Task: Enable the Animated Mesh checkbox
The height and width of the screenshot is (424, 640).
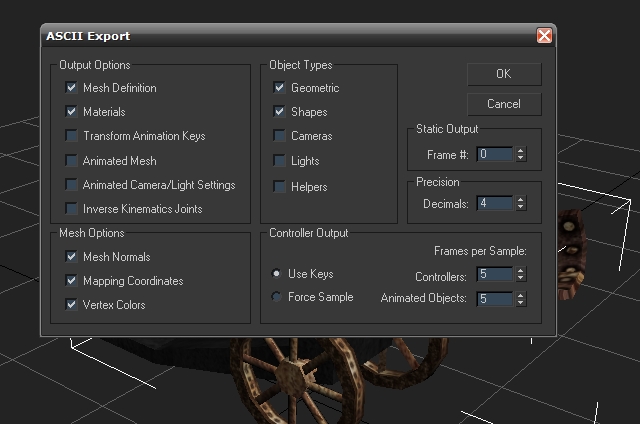Action: (x=71, y=160)
